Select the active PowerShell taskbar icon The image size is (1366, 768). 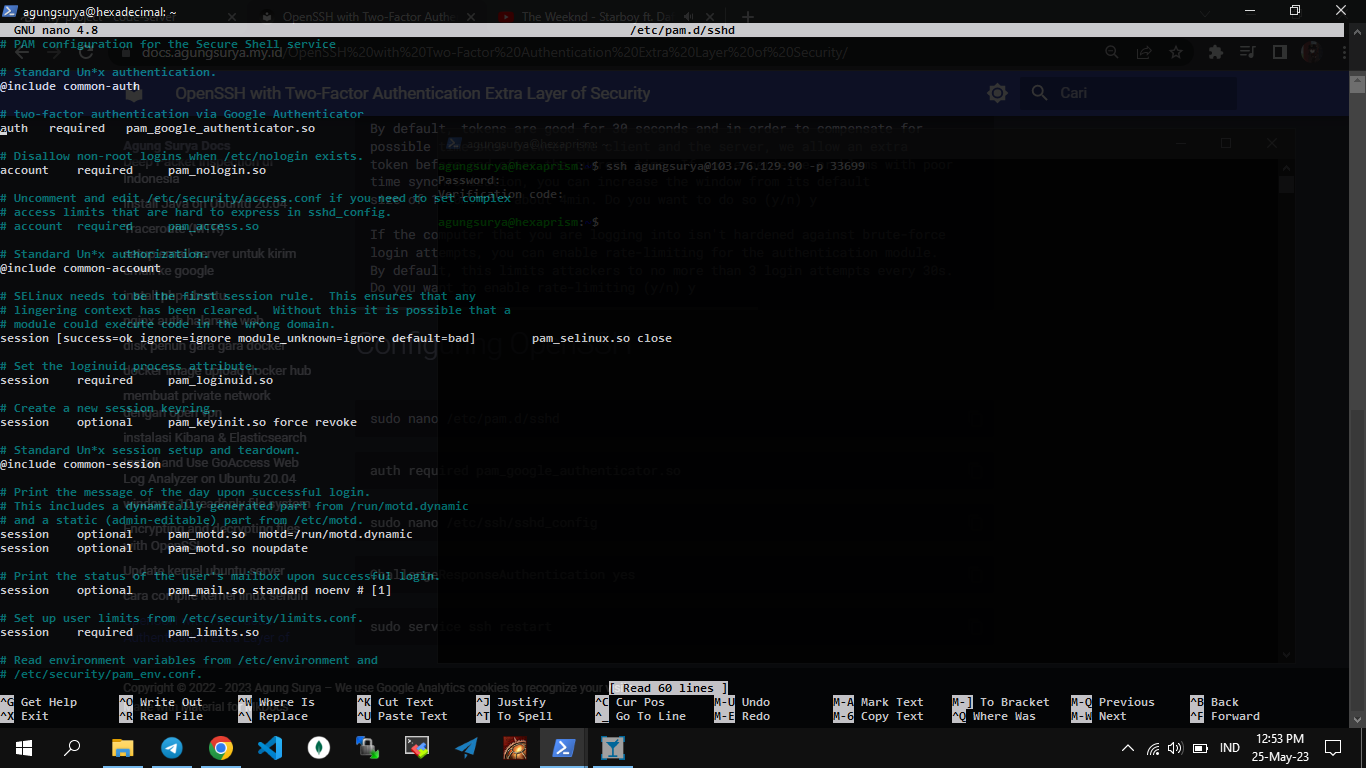coord(563,747)
